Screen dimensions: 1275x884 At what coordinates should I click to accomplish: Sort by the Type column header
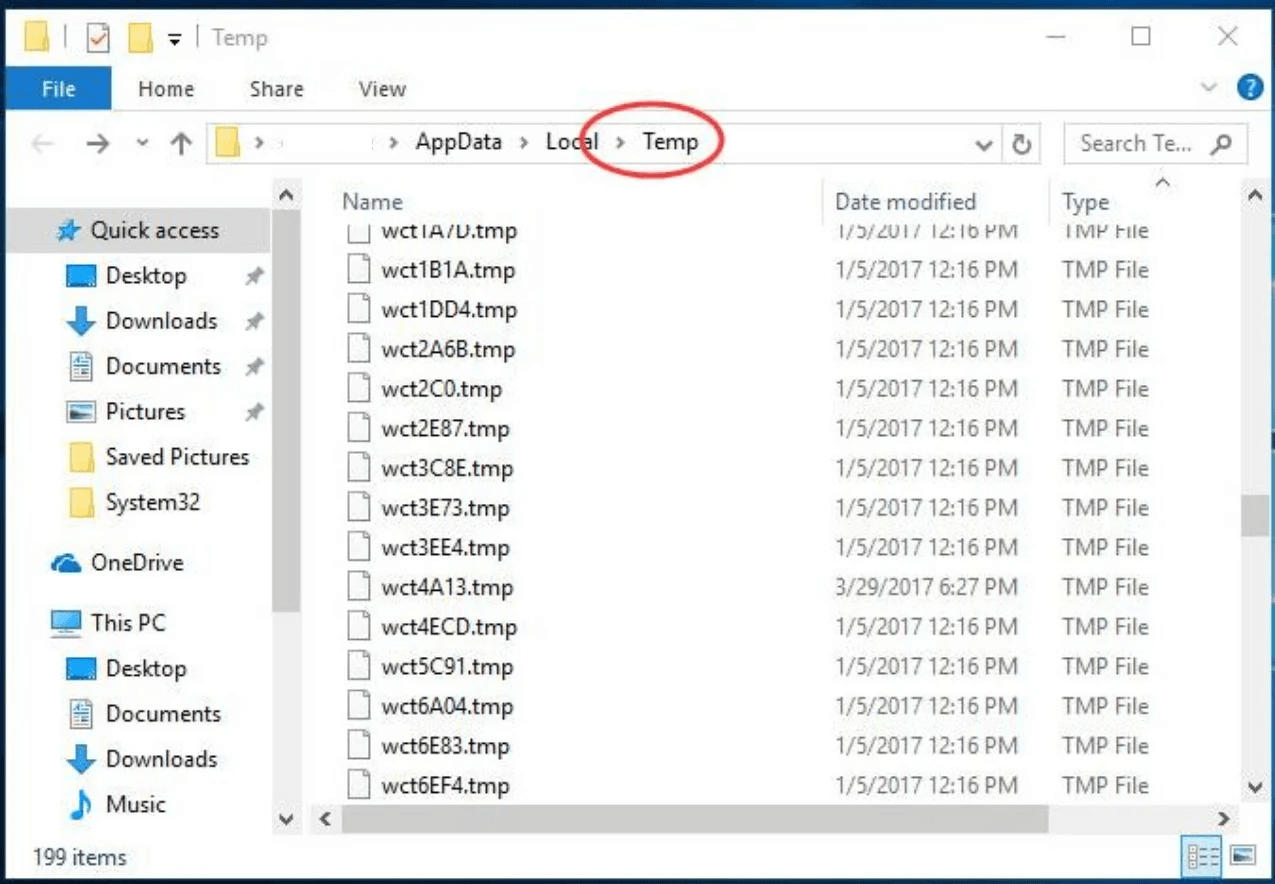coord(1085,202)
